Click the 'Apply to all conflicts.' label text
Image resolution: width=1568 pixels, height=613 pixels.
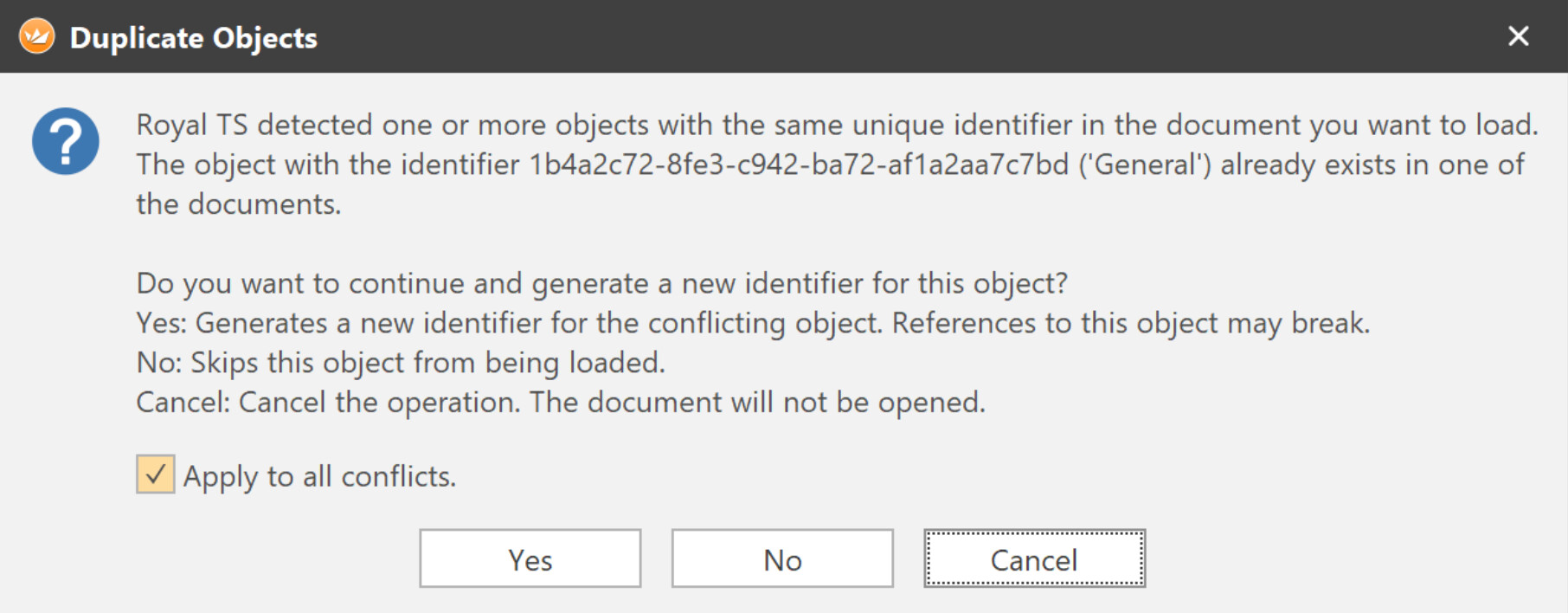(319, 476)
